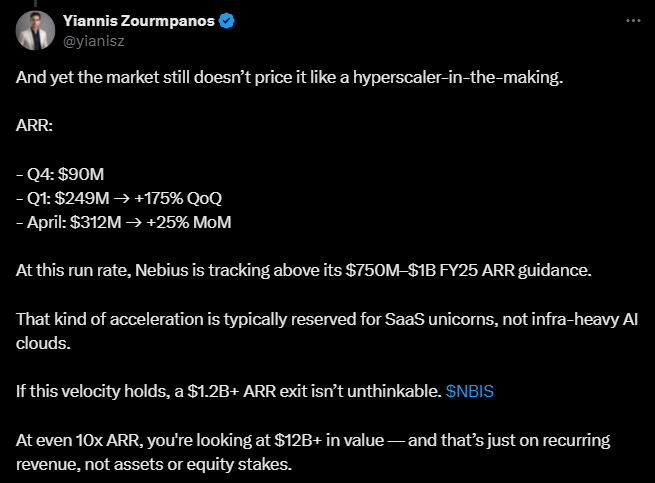Open Yiannis Zourmpanos's profile picture
The image size is (655, 483).
pyautogui.click(x=35, y=31)
